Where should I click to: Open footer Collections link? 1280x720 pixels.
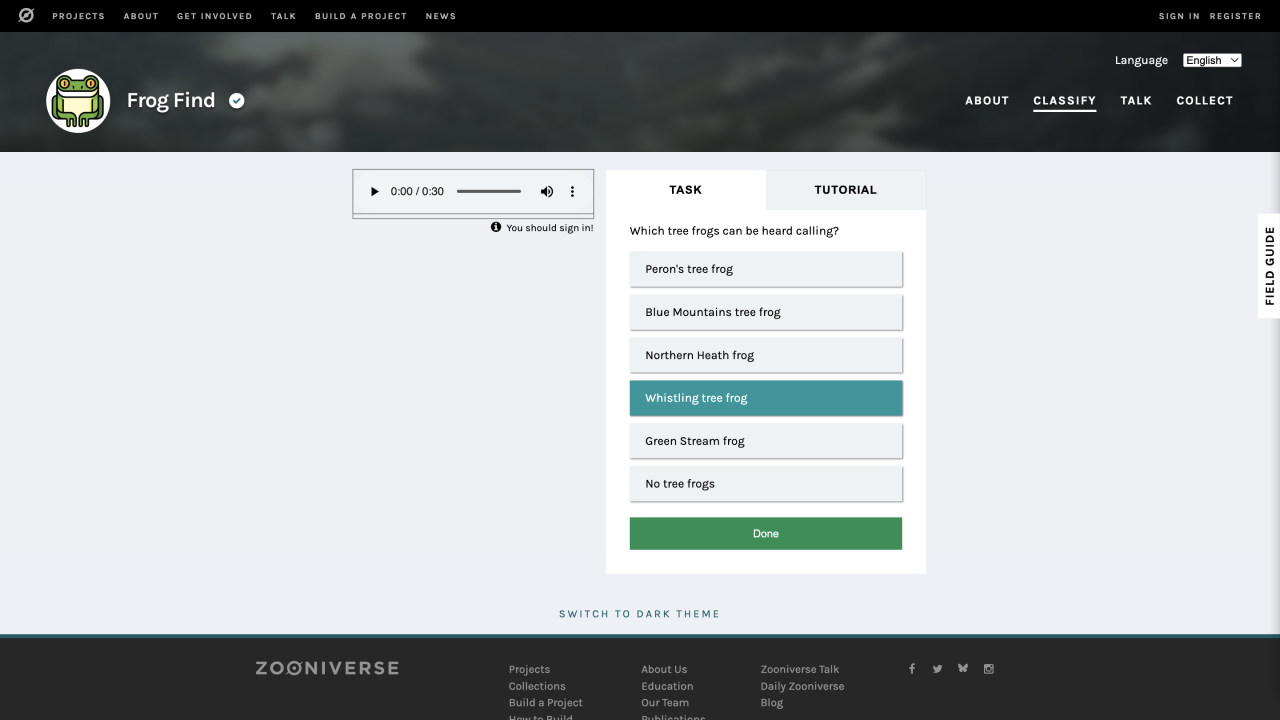tap(537, 686)
